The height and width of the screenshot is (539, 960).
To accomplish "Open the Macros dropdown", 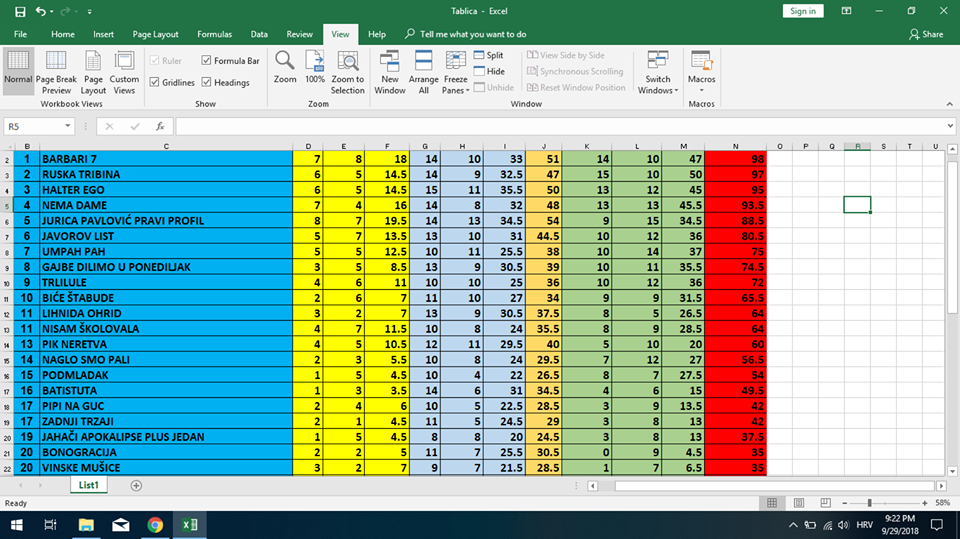I will 701,70.
